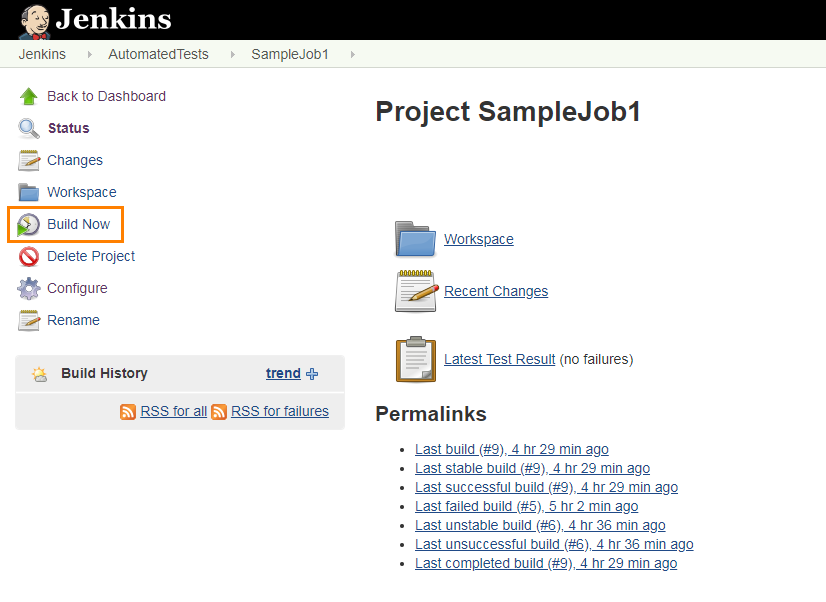Start a build with Build Now

click(78, 224)
